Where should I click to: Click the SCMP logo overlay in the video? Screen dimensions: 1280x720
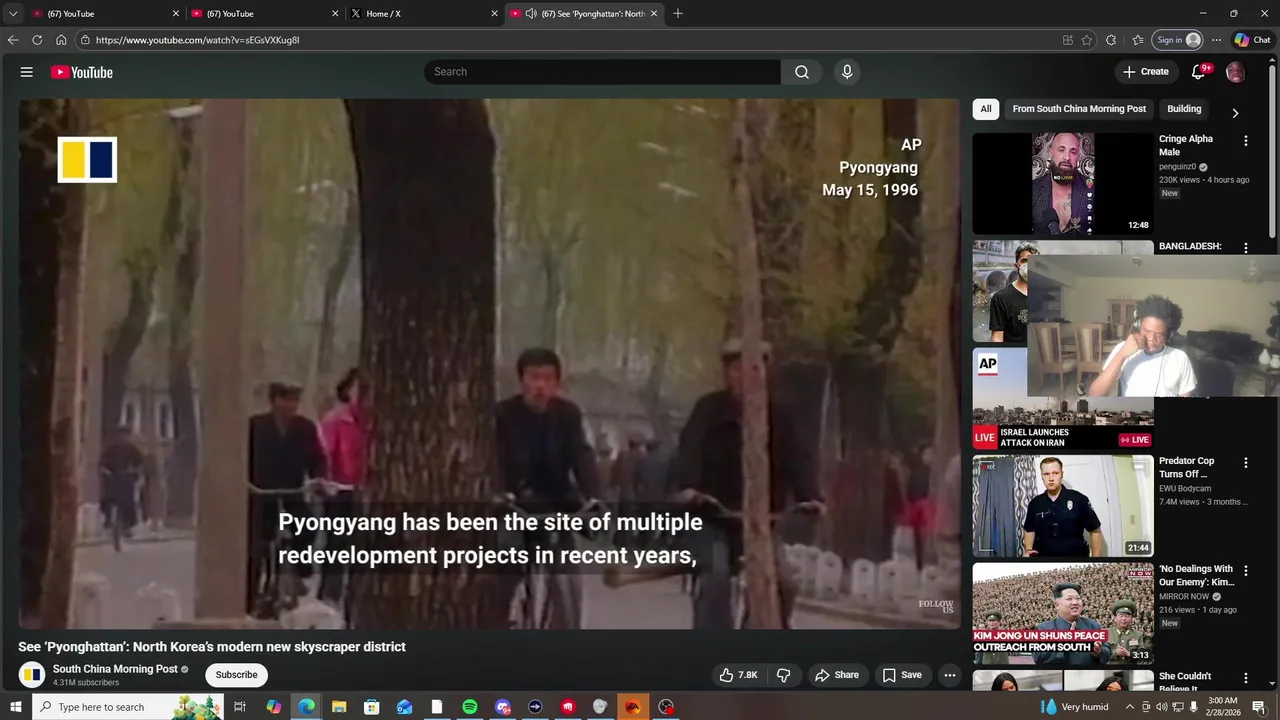coord(87,160)
